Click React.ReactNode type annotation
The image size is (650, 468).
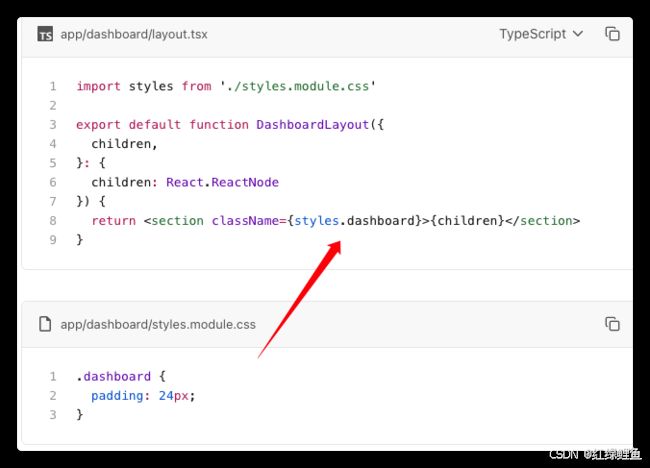point(223,182)
